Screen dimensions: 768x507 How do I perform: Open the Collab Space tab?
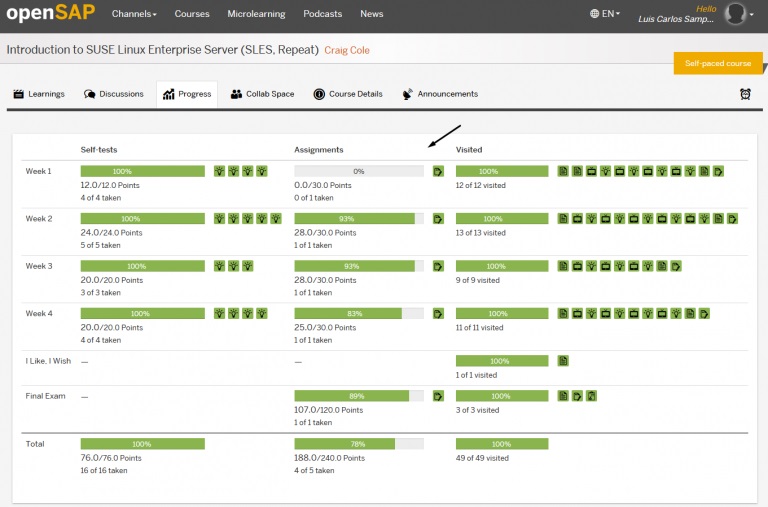coord(263,94)
